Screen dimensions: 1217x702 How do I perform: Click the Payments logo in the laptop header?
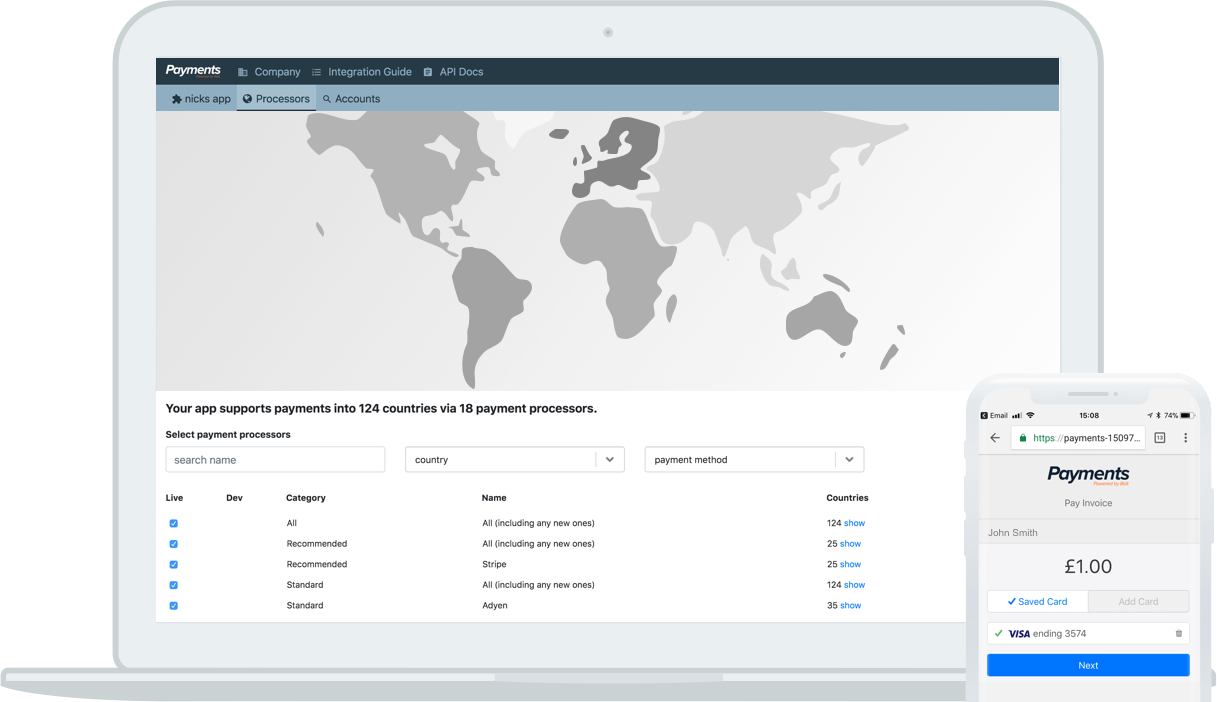click(193, 71)
